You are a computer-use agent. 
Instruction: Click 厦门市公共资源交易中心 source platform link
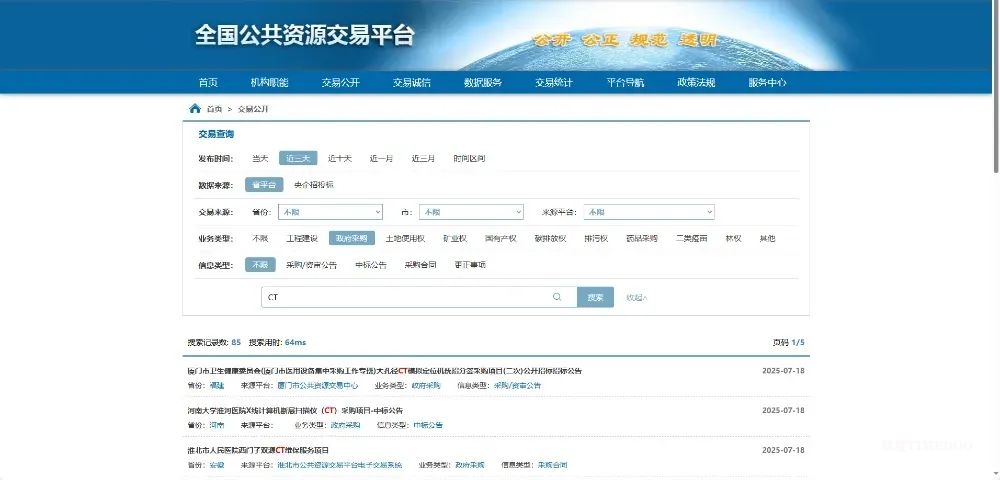(x=318, y=386)
